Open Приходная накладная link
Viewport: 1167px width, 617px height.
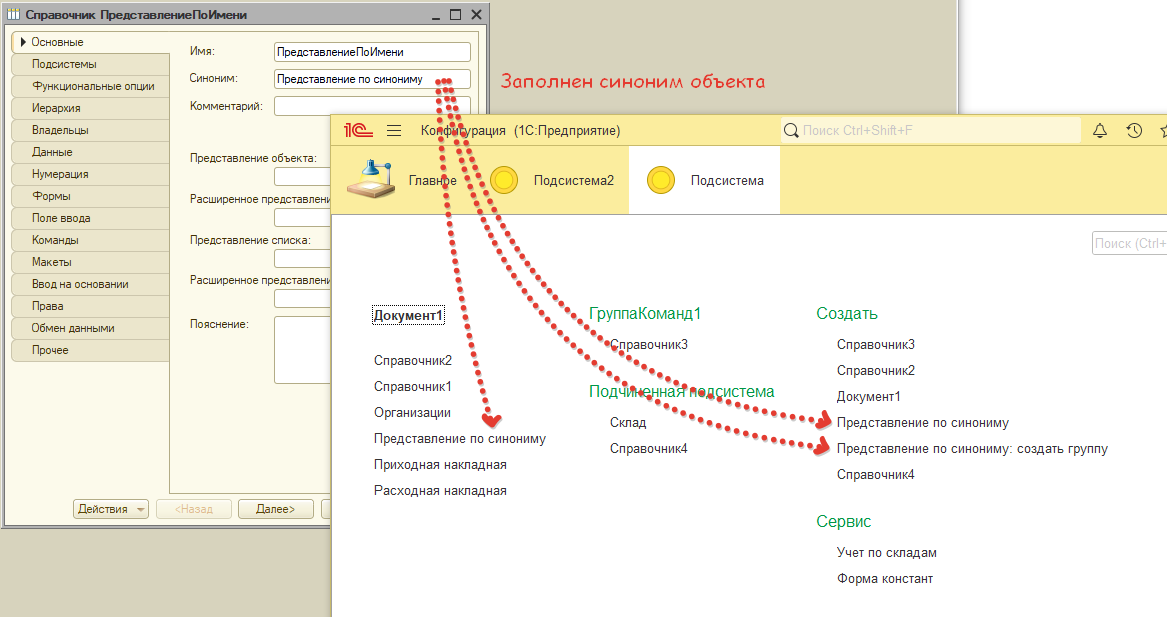440,465
